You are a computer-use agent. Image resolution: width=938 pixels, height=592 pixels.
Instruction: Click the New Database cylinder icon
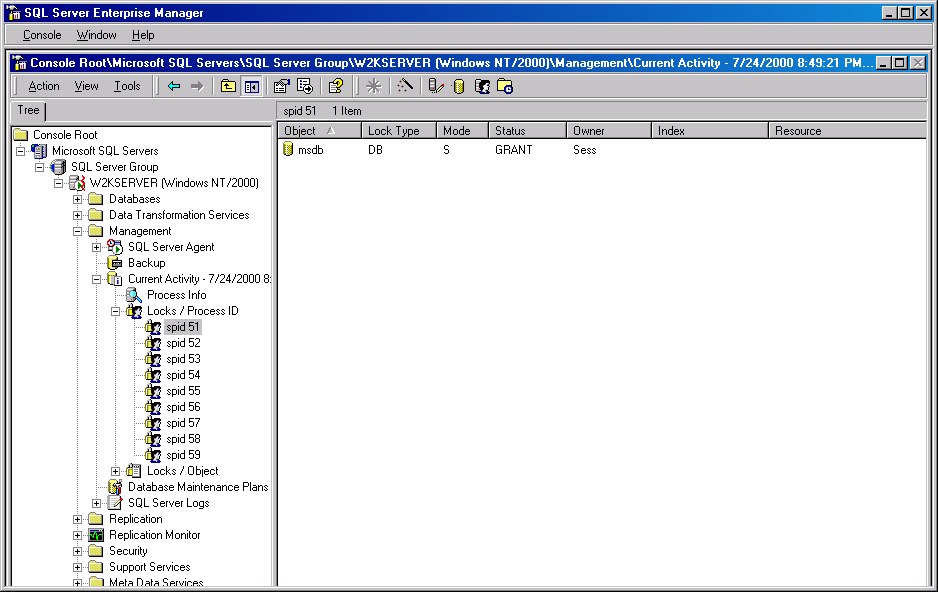tap(459, 86)
